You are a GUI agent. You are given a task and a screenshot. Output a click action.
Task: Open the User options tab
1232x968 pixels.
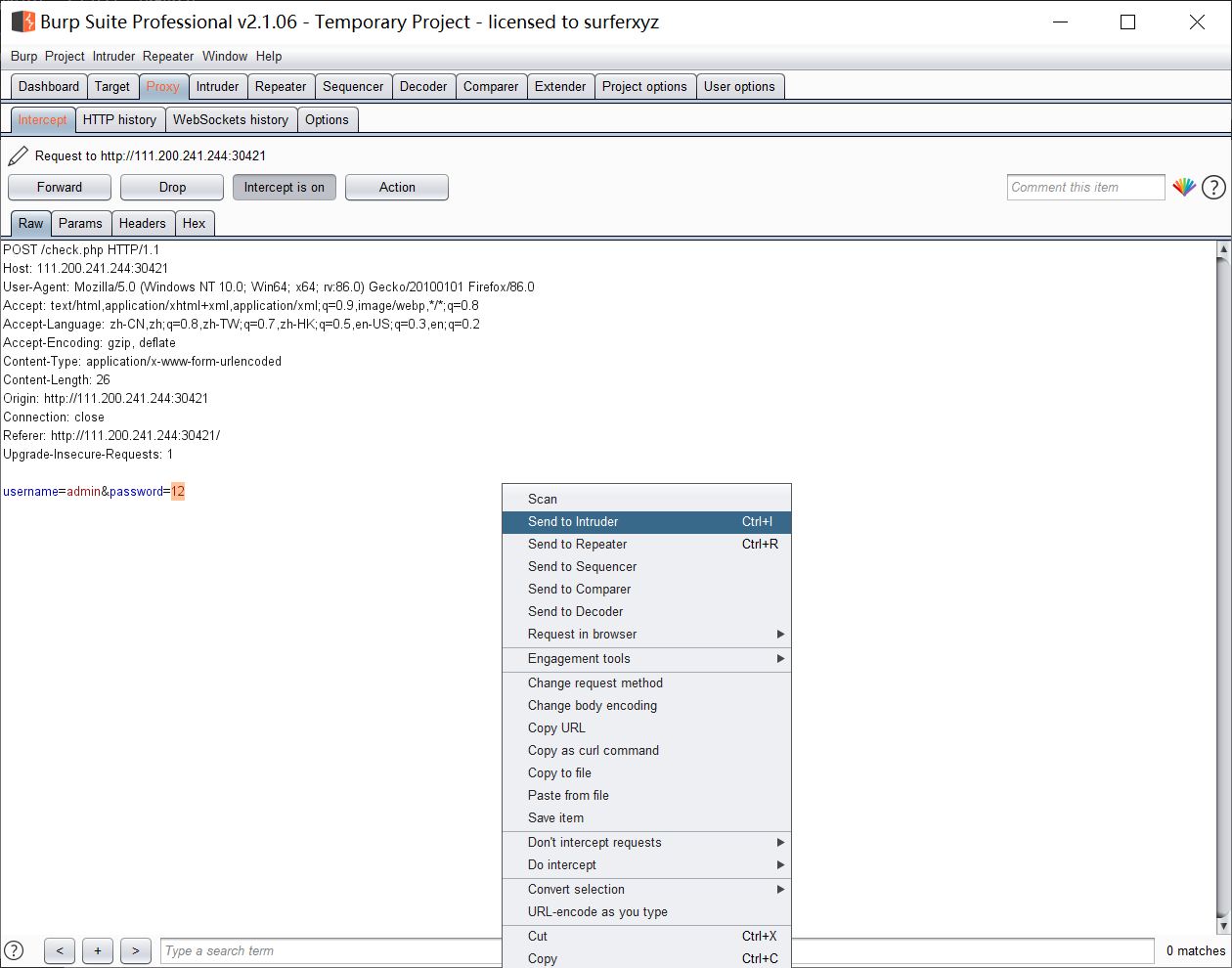click(x=739, y=86)
